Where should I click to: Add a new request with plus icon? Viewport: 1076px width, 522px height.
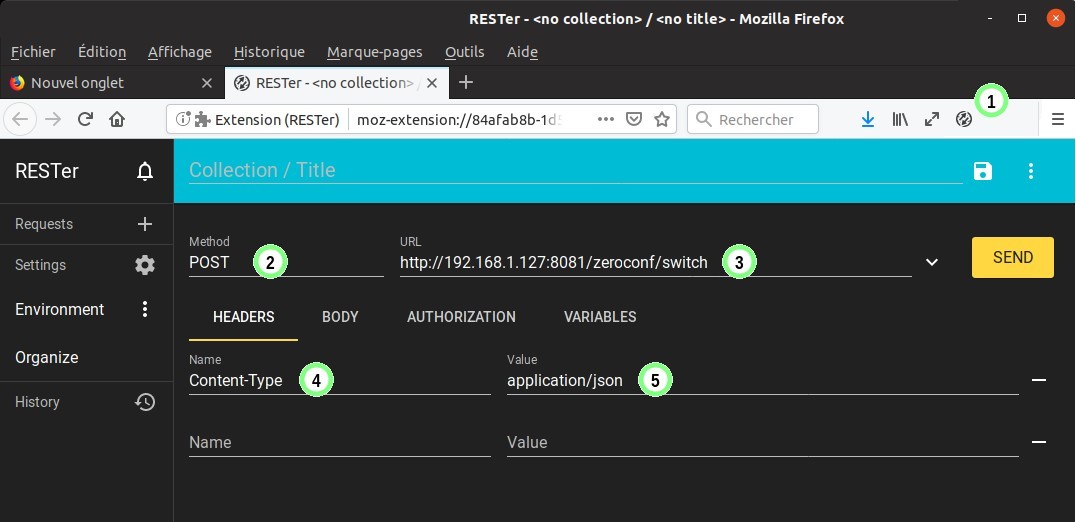(x=145, y=224)
